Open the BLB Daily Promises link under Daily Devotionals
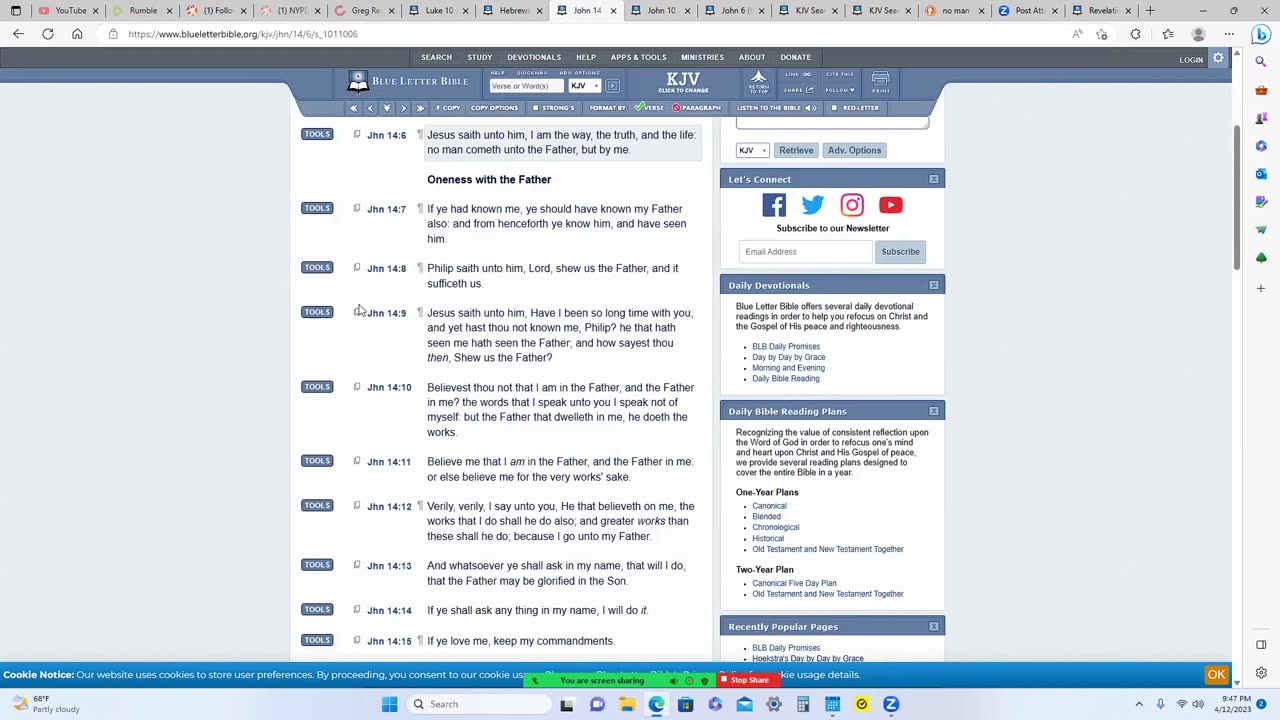This screenshot has width=1280, height=720. click(786, 347)
